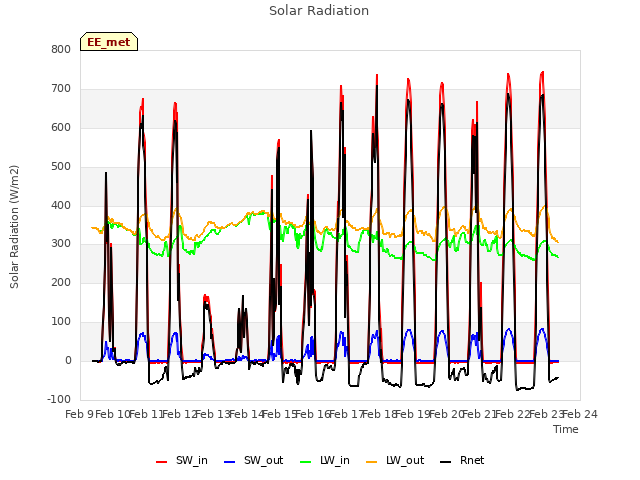Click the Solar Radiation (W/m2) axis label
Viewport: 640px width, 480px height.
(14, 227)
